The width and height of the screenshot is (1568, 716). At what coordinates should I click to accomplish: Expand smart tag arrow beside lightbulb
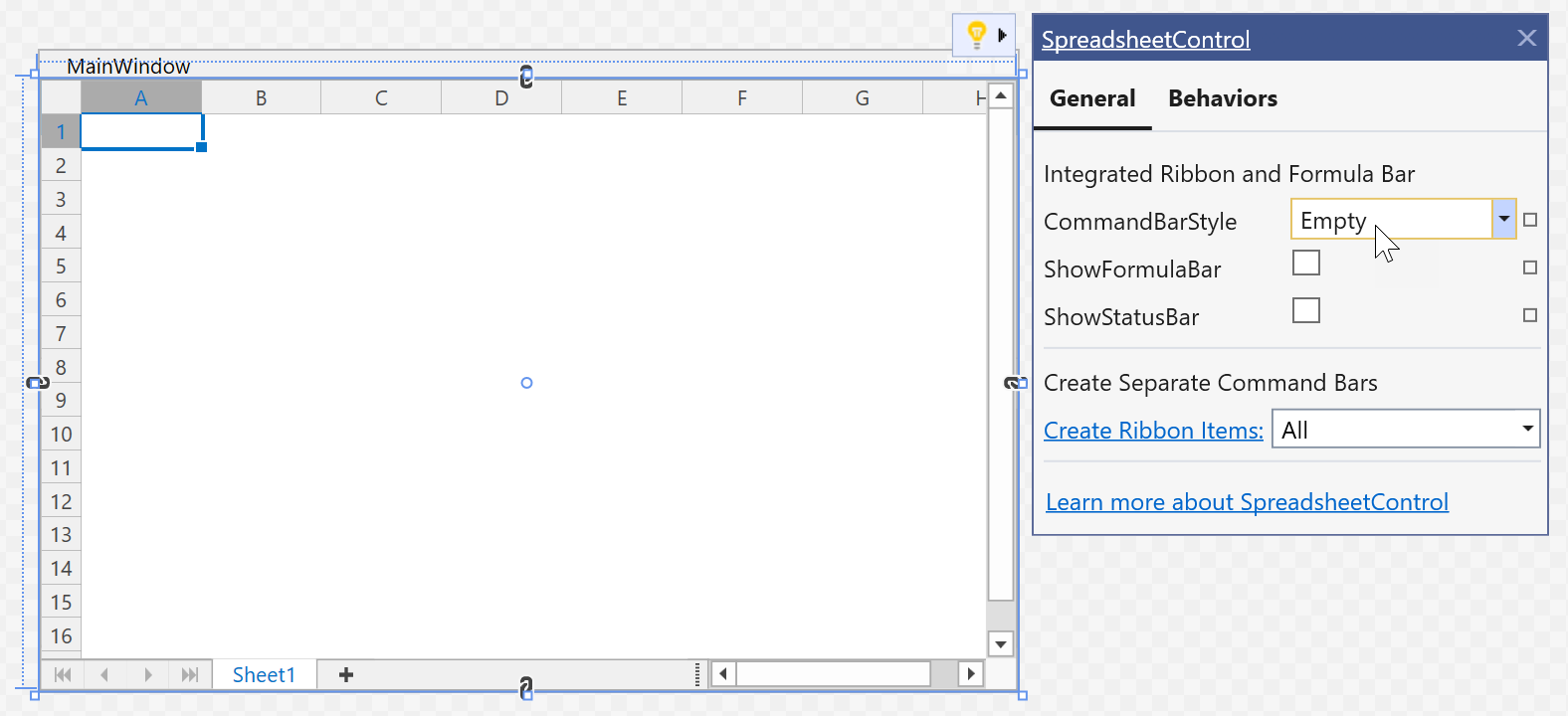pos(1002,35)
